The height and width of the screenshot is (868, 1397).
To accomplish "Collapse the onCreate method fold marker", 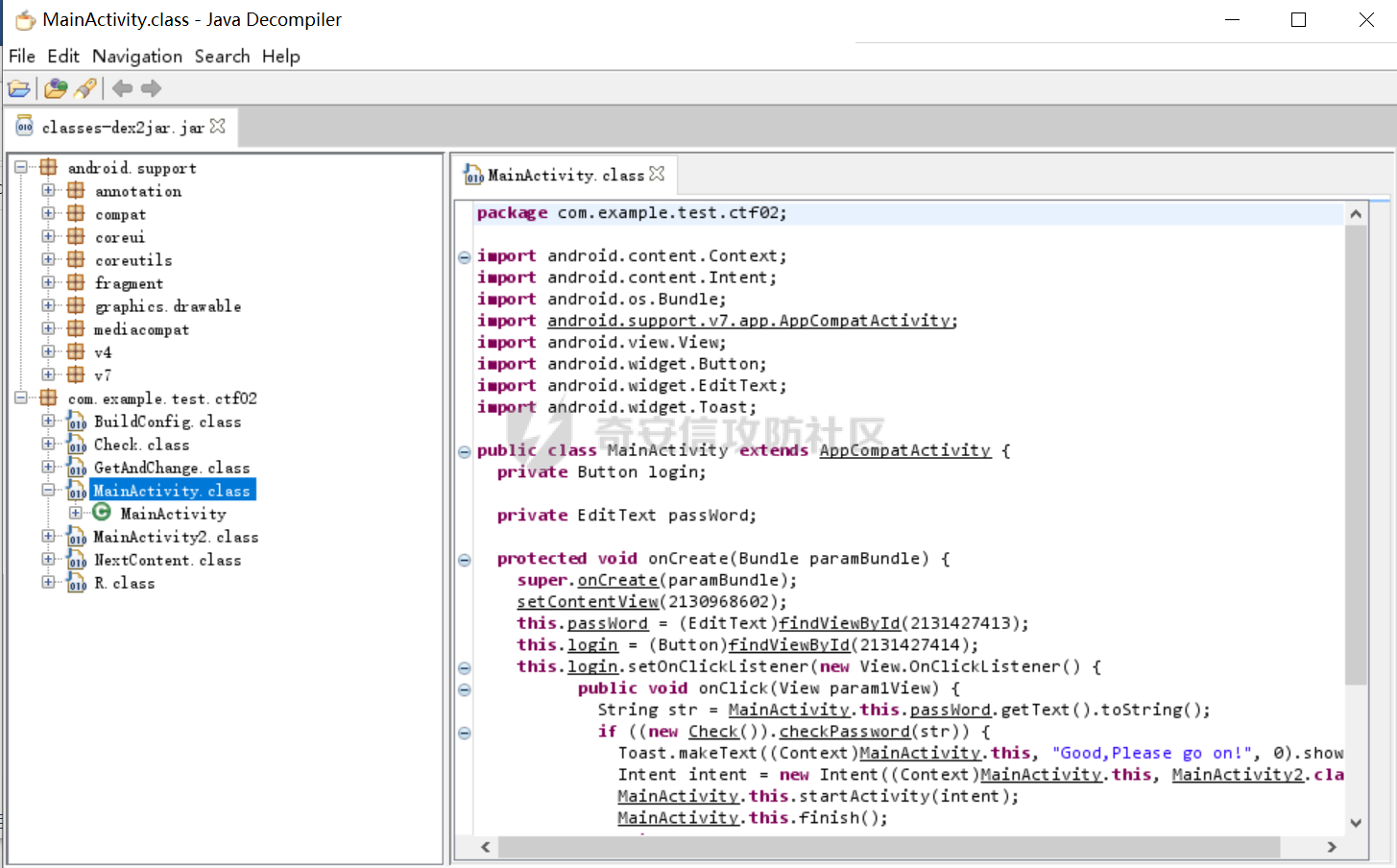I will coord(465,560).
